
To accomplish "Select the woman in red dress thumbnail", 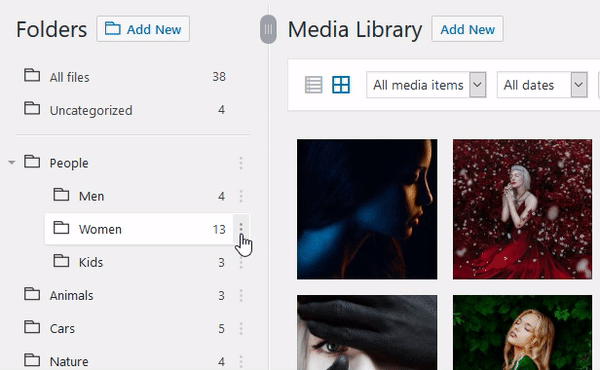I will (522, 209).
